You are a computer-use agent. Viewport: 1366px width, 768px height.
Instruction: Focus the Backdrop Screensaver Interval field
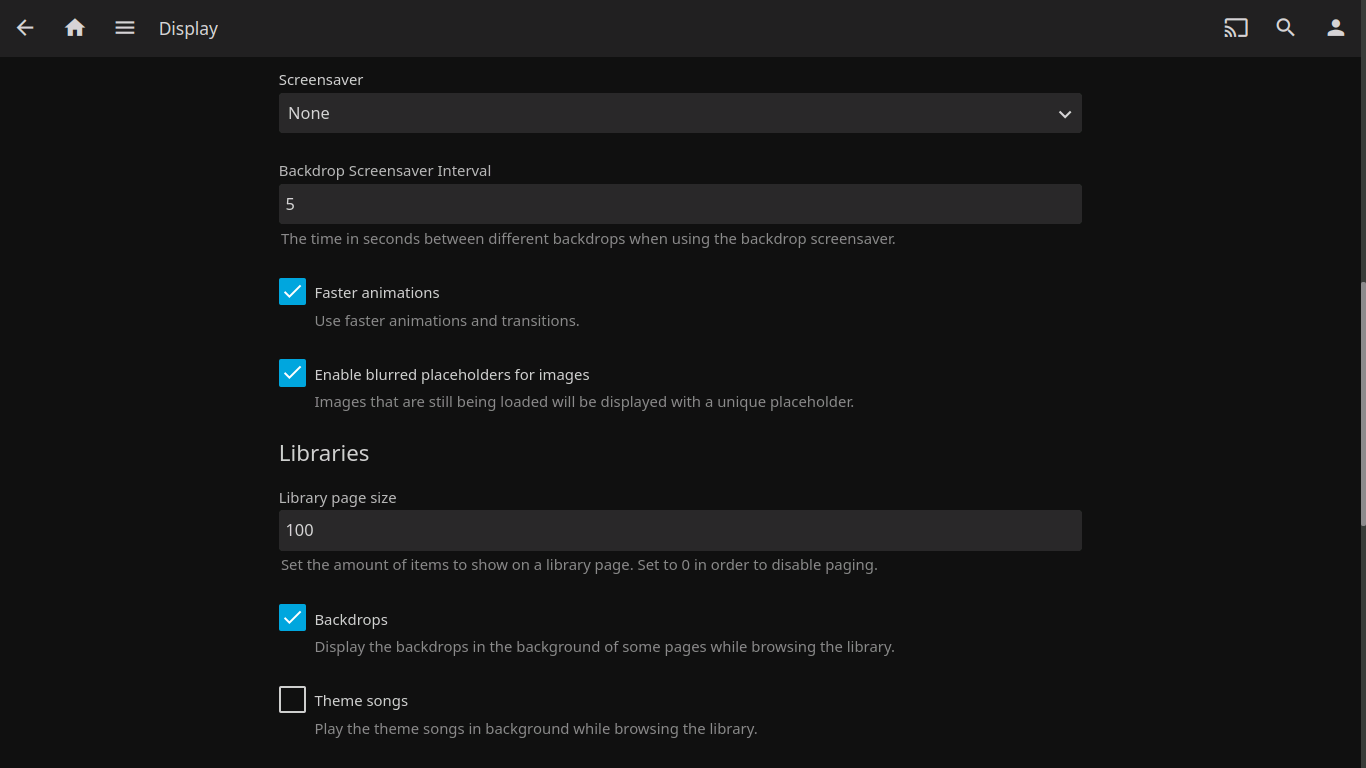point(680,204)
